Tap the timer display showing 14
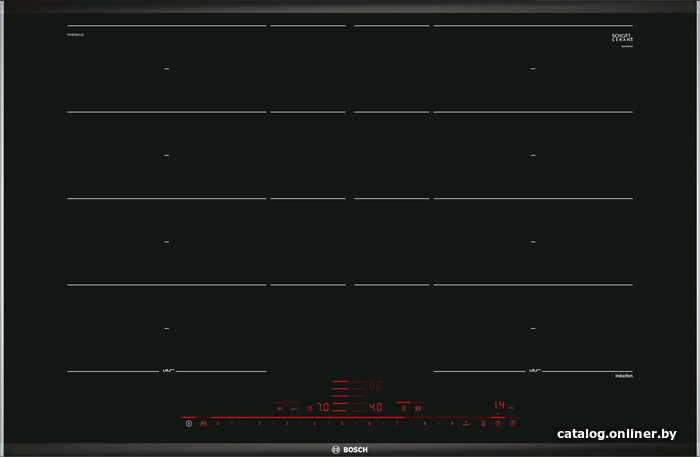 click(498, 406)
